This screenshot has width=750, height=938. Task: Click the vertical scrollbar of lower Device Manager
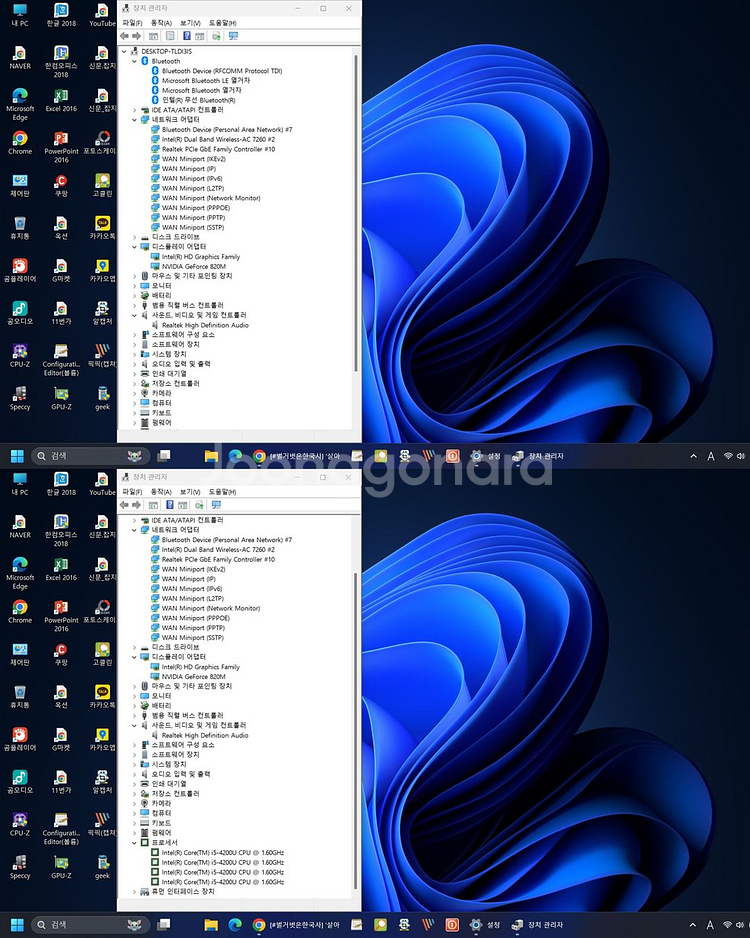click(356, 731)
